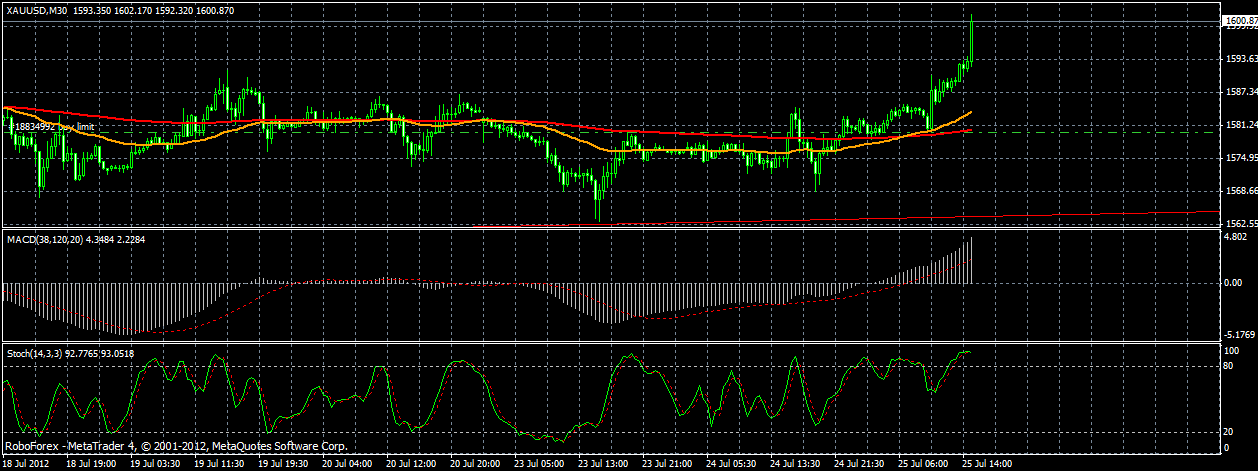Screen dimensions: 1258x471
Task: Click the 23 Jul 05:00 time label
Action: click(x=539, y=464)
